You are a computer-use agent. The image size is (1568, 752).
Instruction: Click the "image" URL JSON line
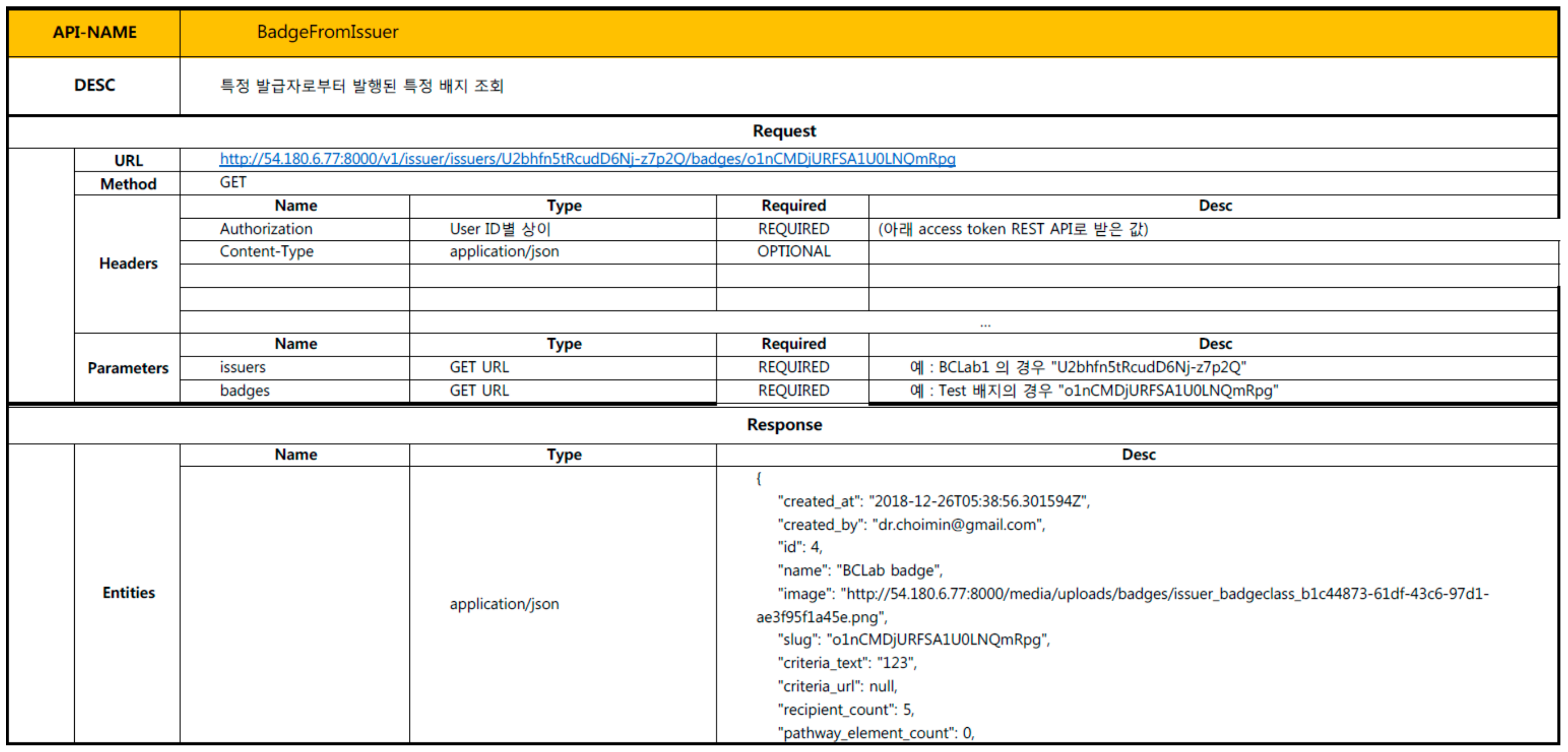coord(1122,605)
